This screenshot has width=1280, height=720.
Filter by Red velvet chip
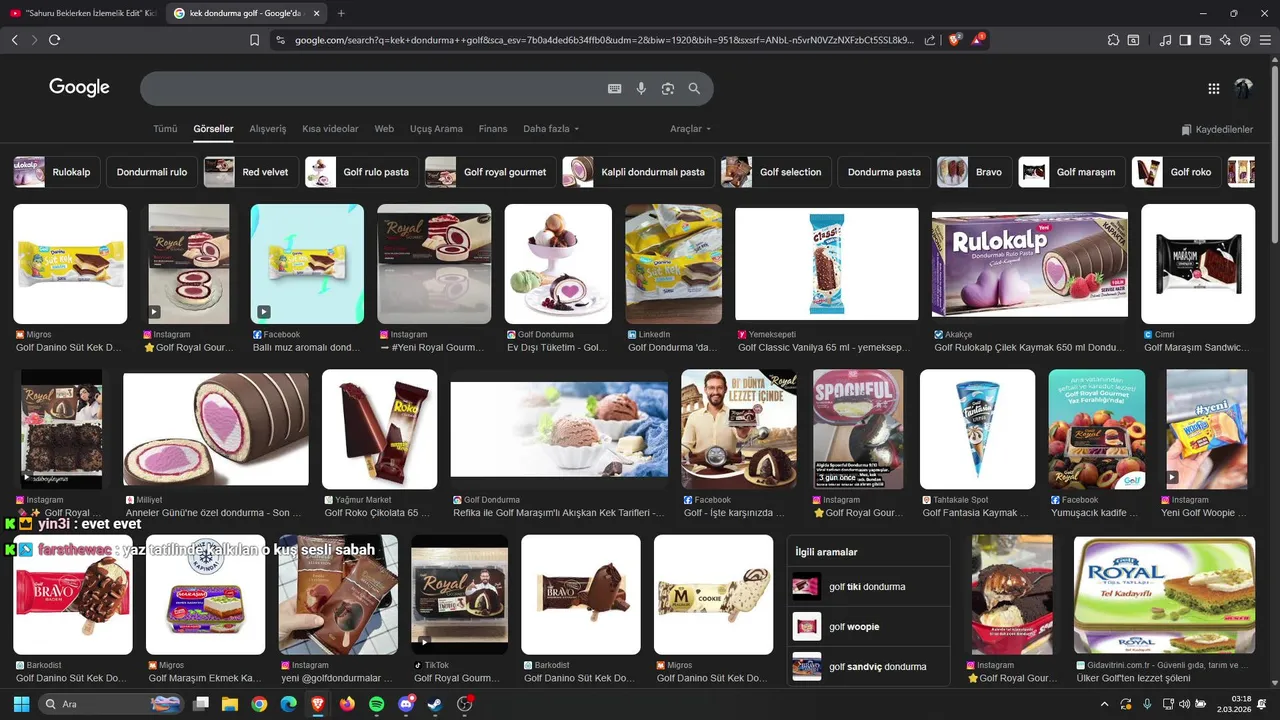(x=251, y=172)
